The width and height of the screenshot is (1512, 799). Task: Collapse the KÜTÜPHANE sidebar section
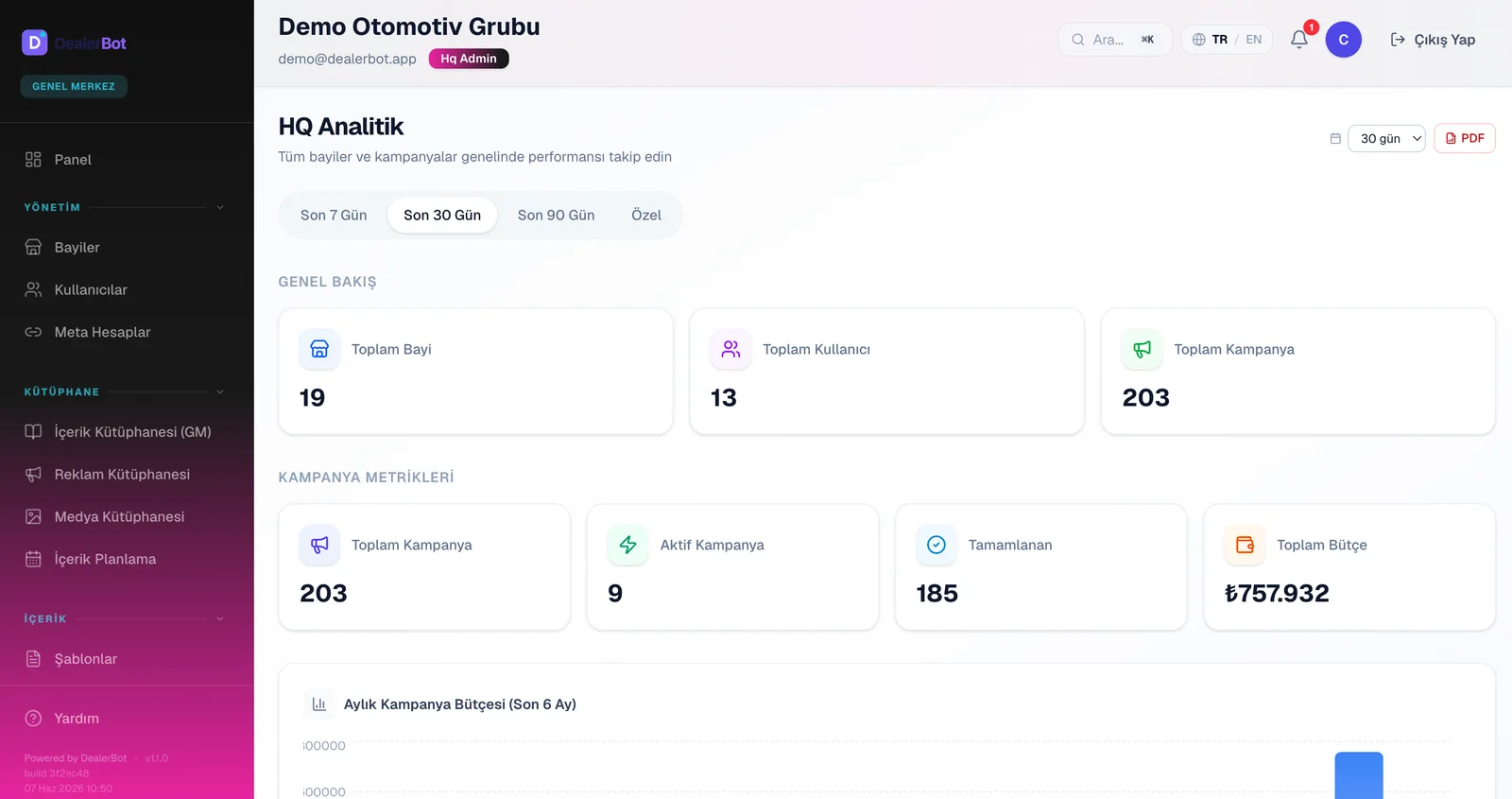coord(220,391)
